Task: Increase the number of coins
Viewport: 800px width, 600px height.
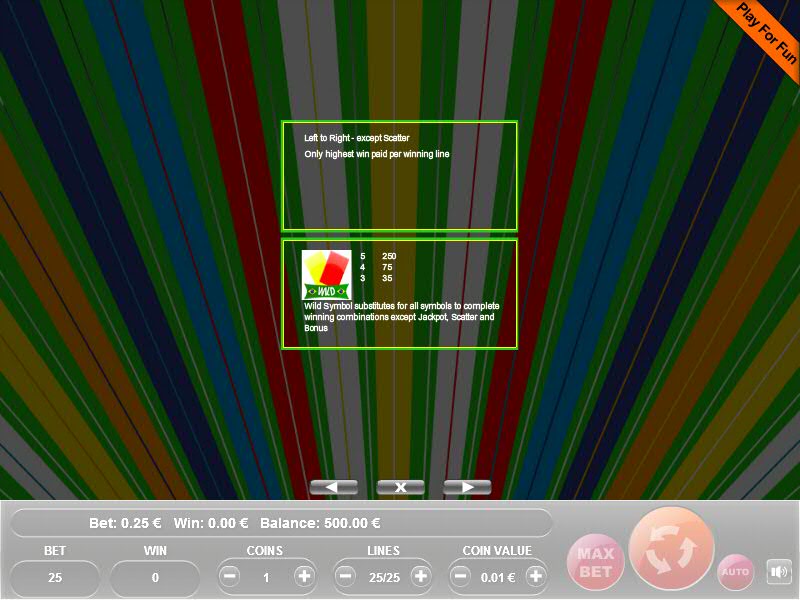Action: [304, 577]
